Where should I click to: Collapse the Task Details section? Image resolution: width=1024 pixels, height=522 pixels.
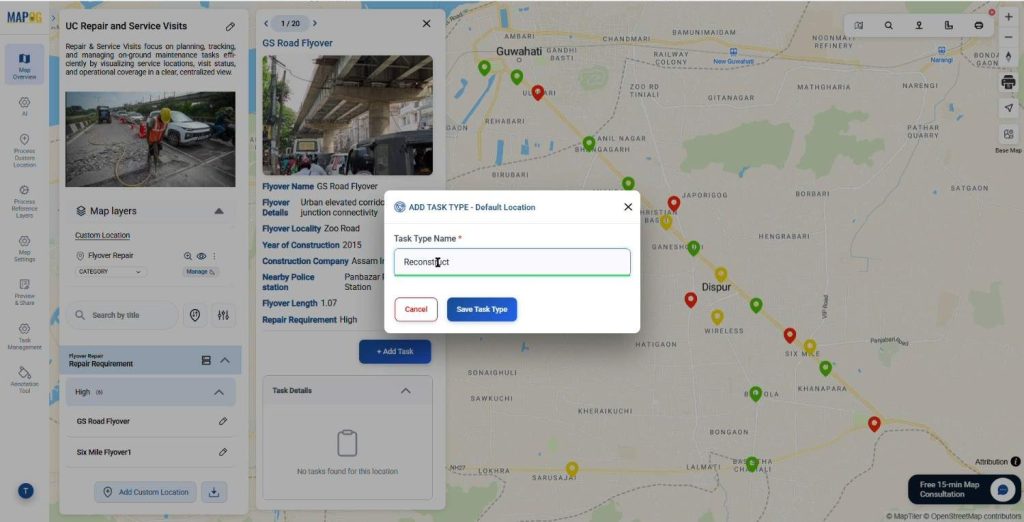(406, 391)
